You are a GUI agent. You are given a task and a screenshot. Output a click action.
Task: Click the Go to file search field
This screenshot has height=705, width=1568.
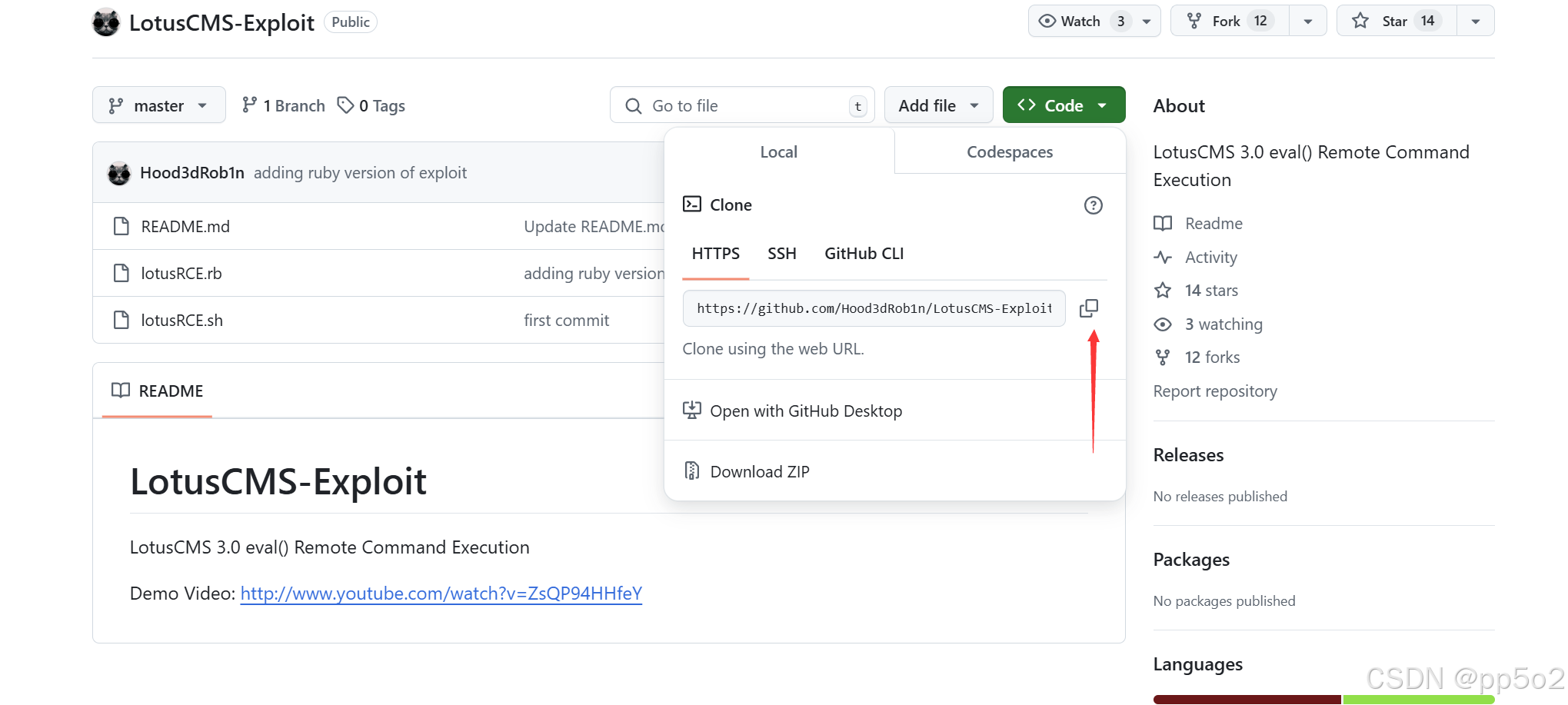(742, 105)
